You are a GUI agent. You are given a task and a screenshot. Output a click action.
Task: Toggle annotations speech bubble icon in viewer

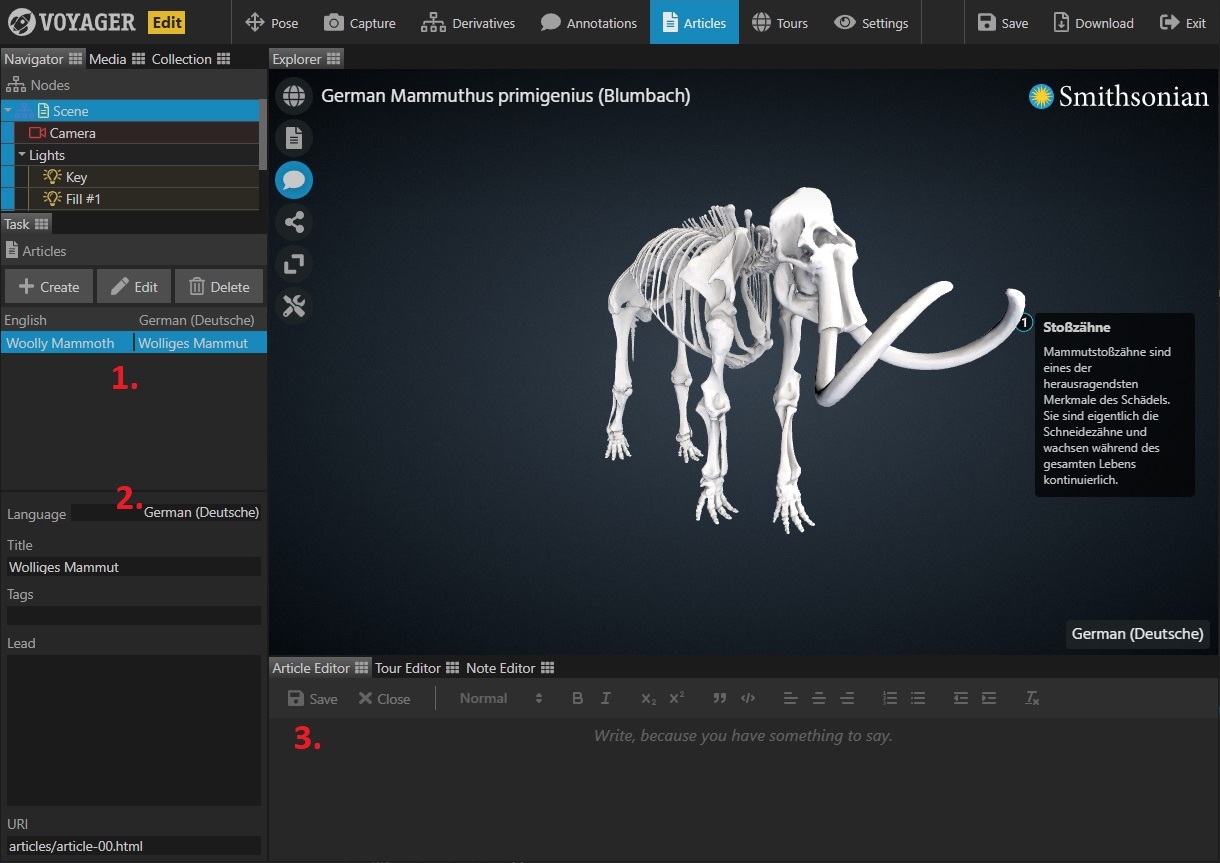pyautogui.click(x=294, y=180)
